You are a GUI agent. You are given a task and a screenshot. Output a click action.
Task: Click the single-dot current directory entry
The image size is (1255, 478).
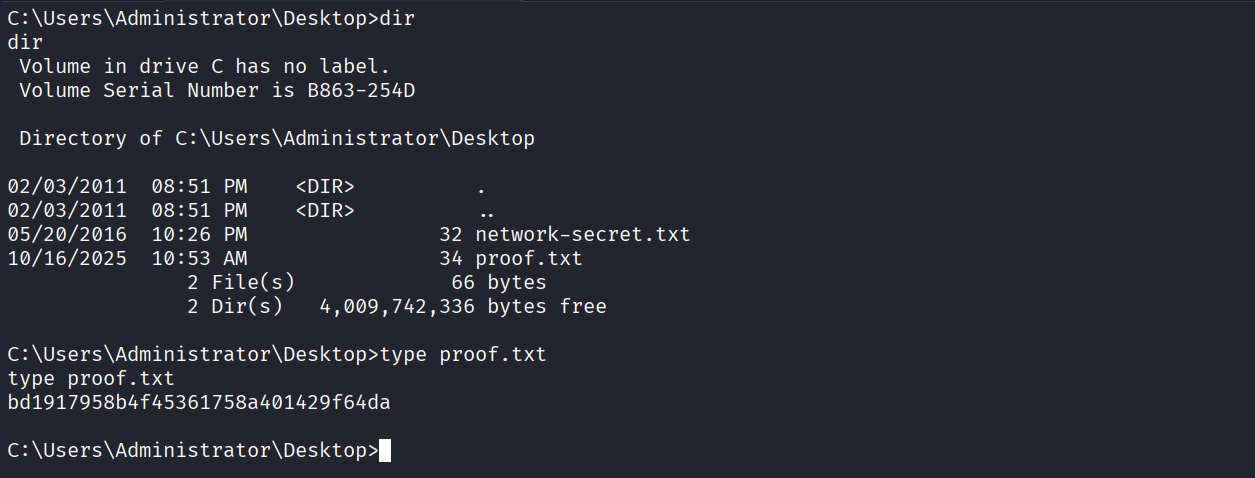click(x=481, y=187)
